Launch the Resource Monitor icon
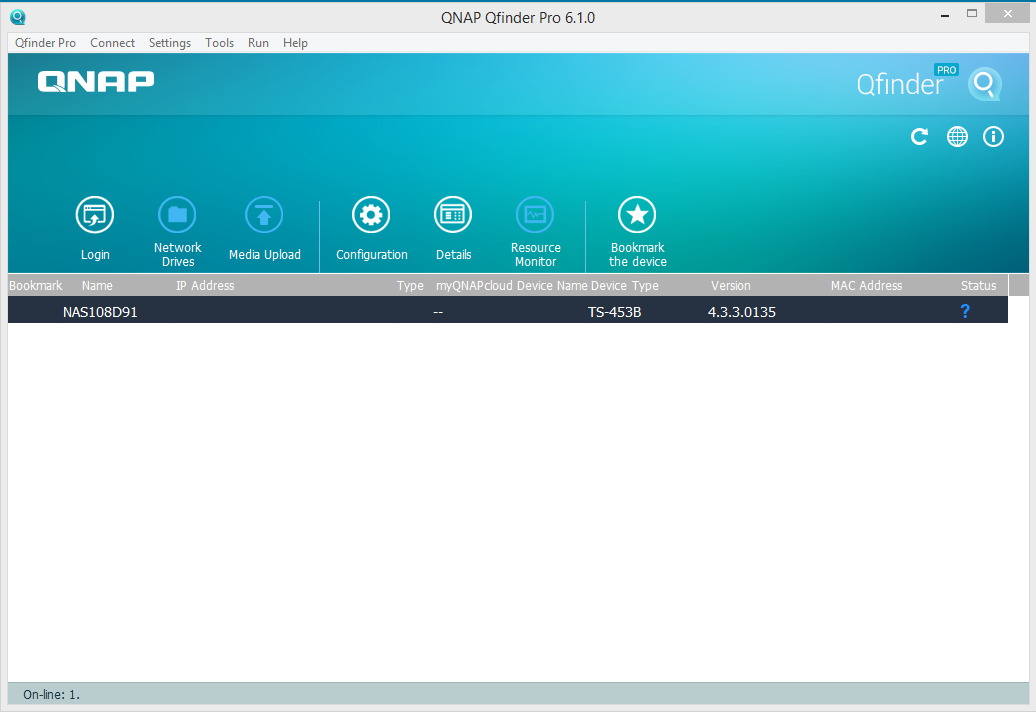This screenshot has width=1036, height=712. [535, 215]
